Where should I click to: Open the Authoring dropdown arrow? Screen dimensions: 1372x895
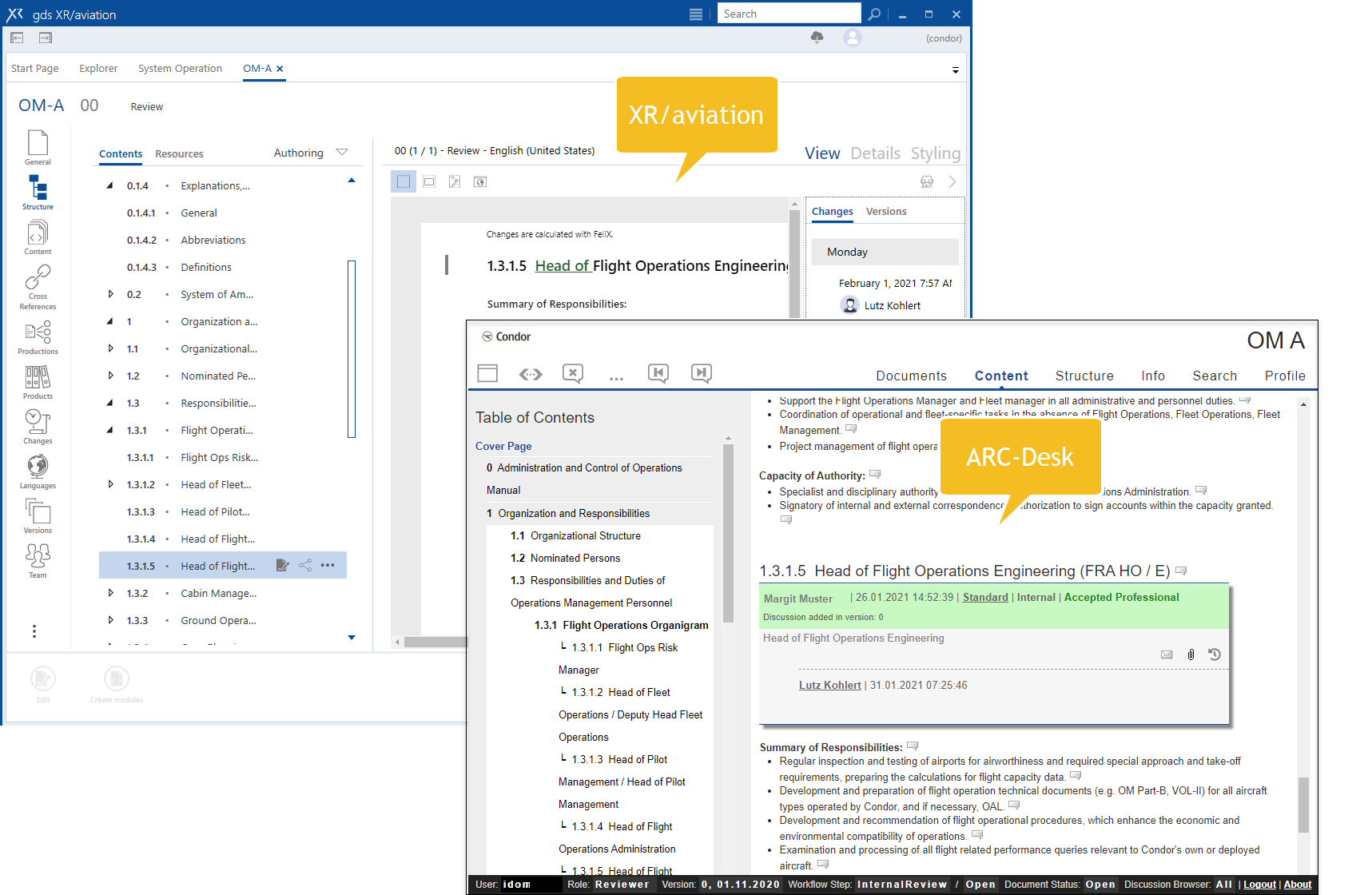pyautogui.click(x=342, y=153)
